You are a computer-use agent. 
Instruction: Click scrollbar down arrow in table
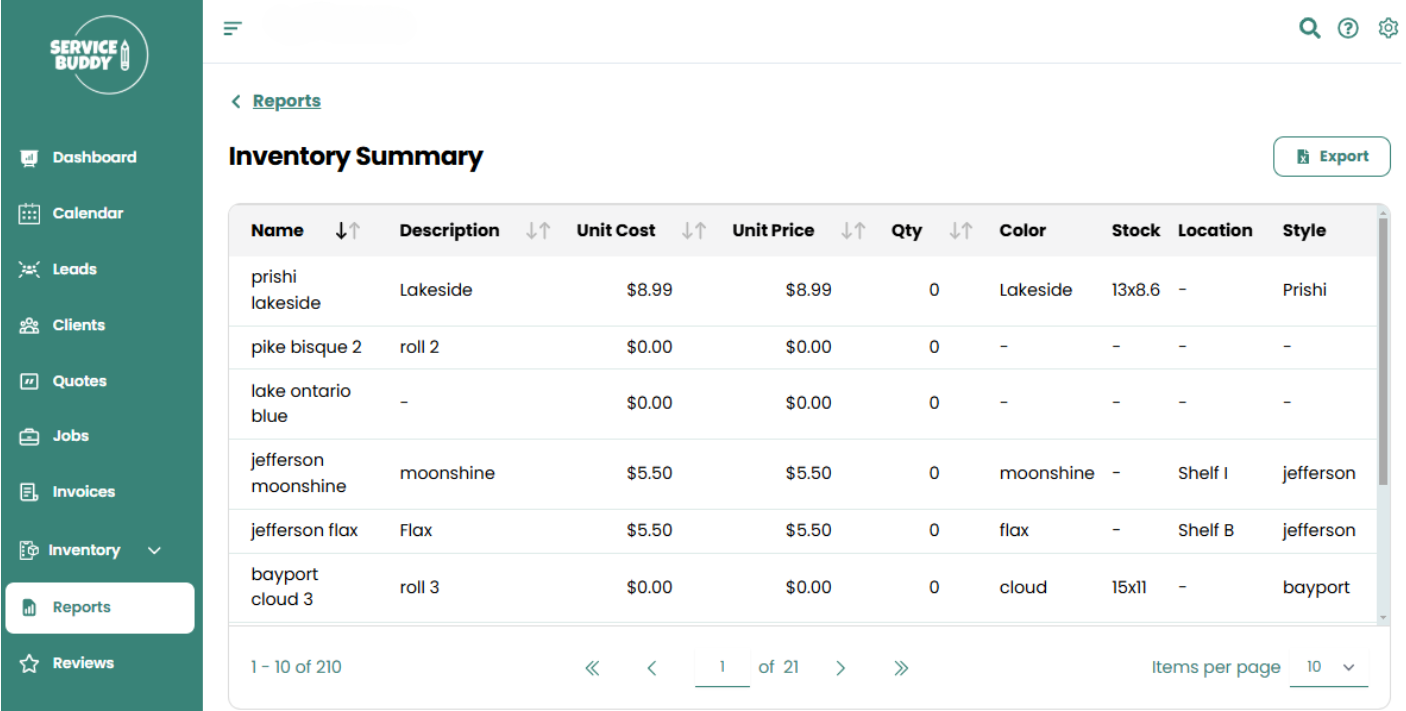[x=1384, y=618]
